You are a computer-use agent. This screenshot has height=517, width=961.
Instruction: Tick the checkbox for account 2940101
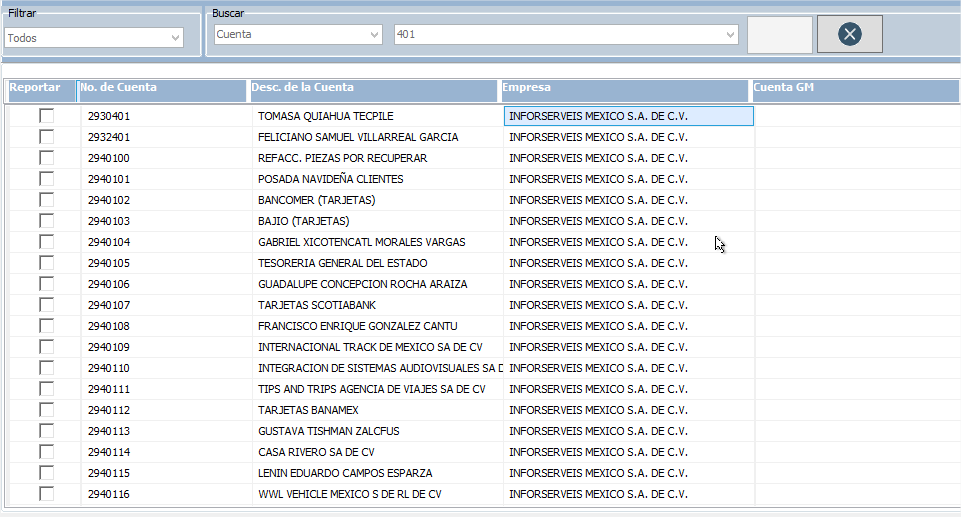click(x=46, y=179)
